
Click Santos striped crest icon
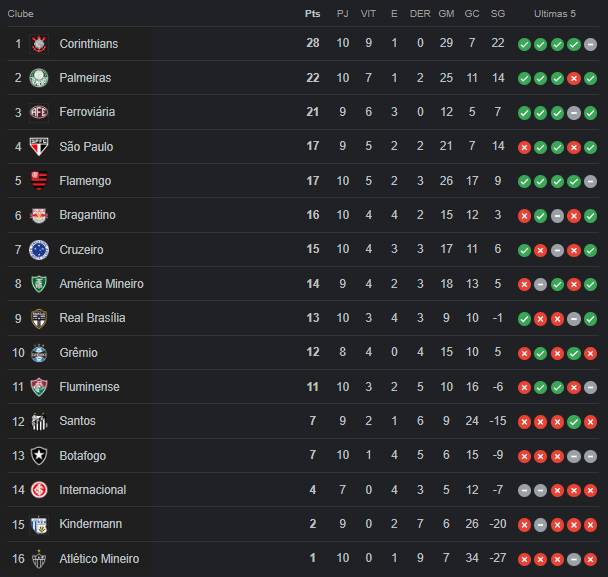39,422
